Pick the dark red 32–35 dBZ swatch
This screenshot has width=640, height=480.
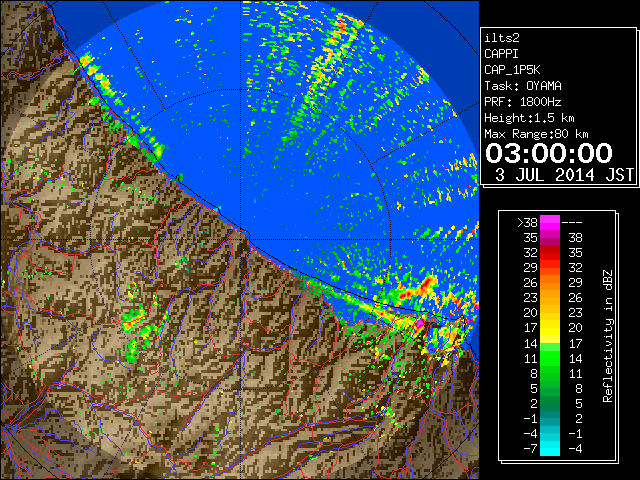point(550,253)
